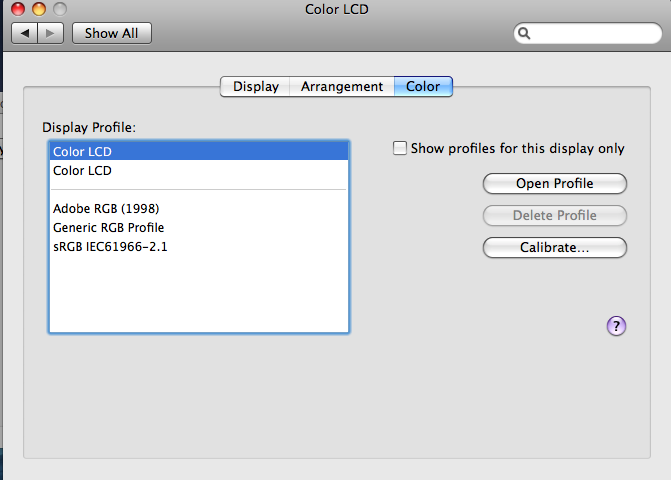
Task: Choose the Adobe RGB (1998) profile
Action: point(106,208)
